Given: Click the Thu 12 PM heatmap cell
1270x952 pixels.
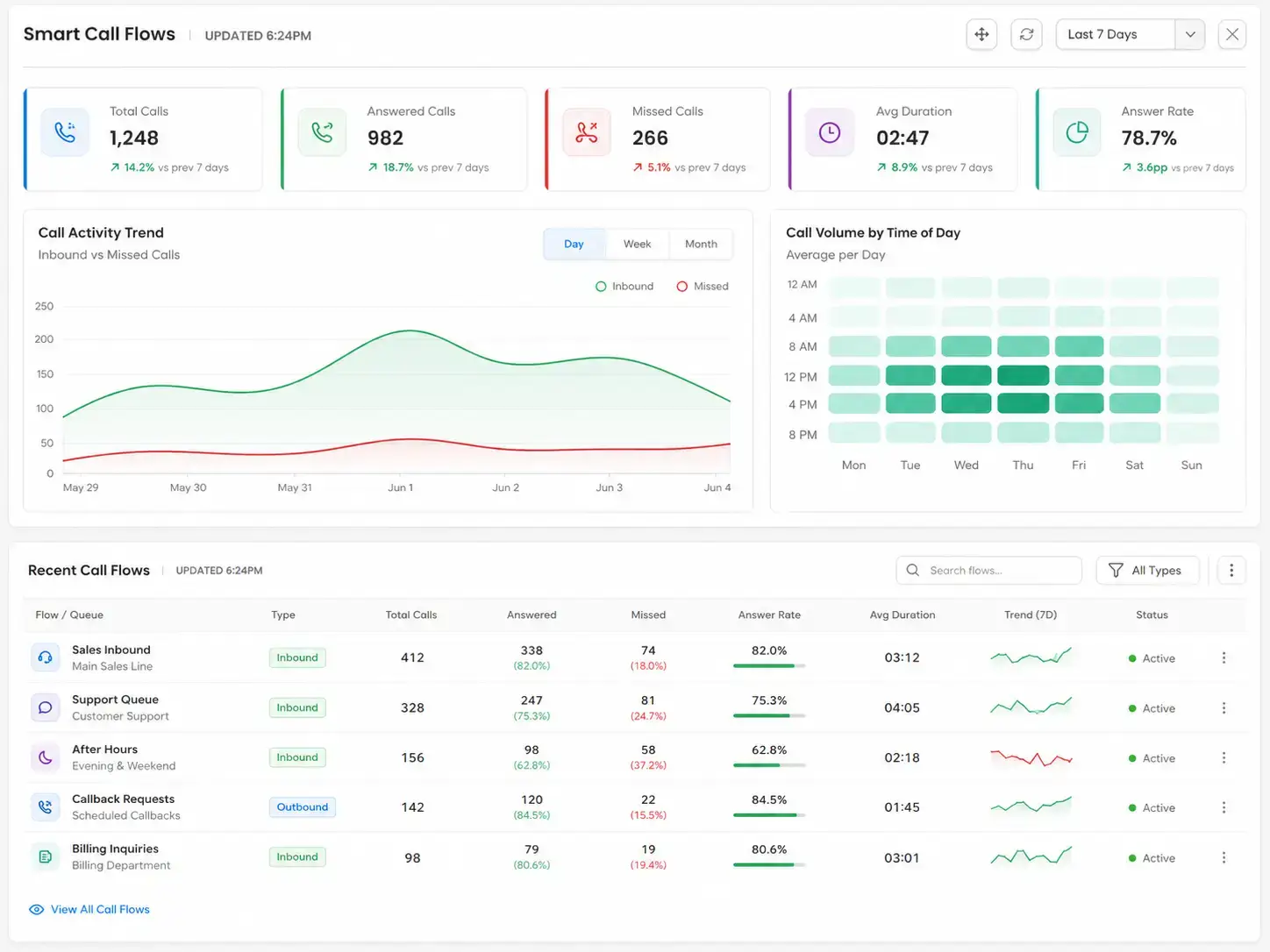Looking at the screenshot, I should [1023, 376].
